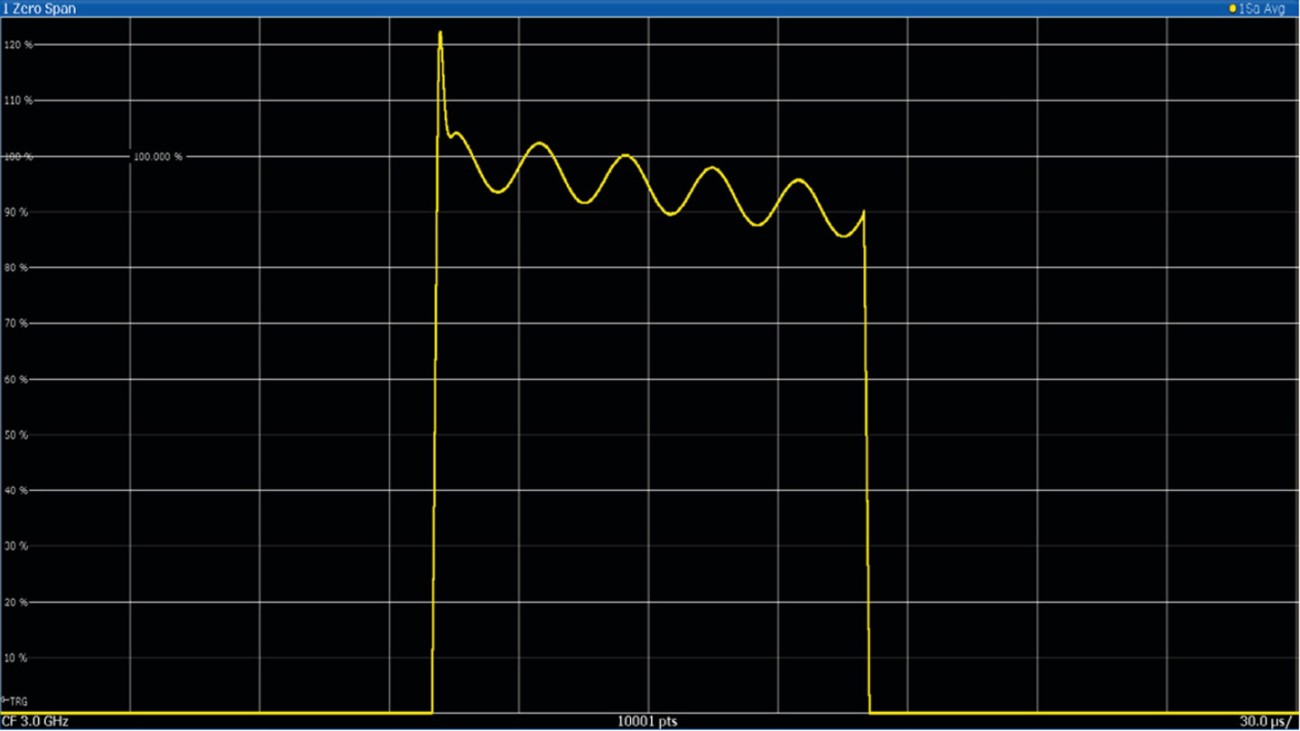
Task: Click the P-TRG trigger status indicator
Action: 14,702
